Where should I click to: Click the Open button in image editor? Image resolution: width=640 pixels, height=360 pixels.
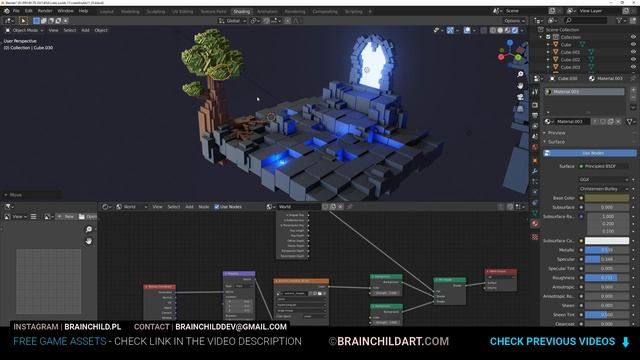point(88,217)
